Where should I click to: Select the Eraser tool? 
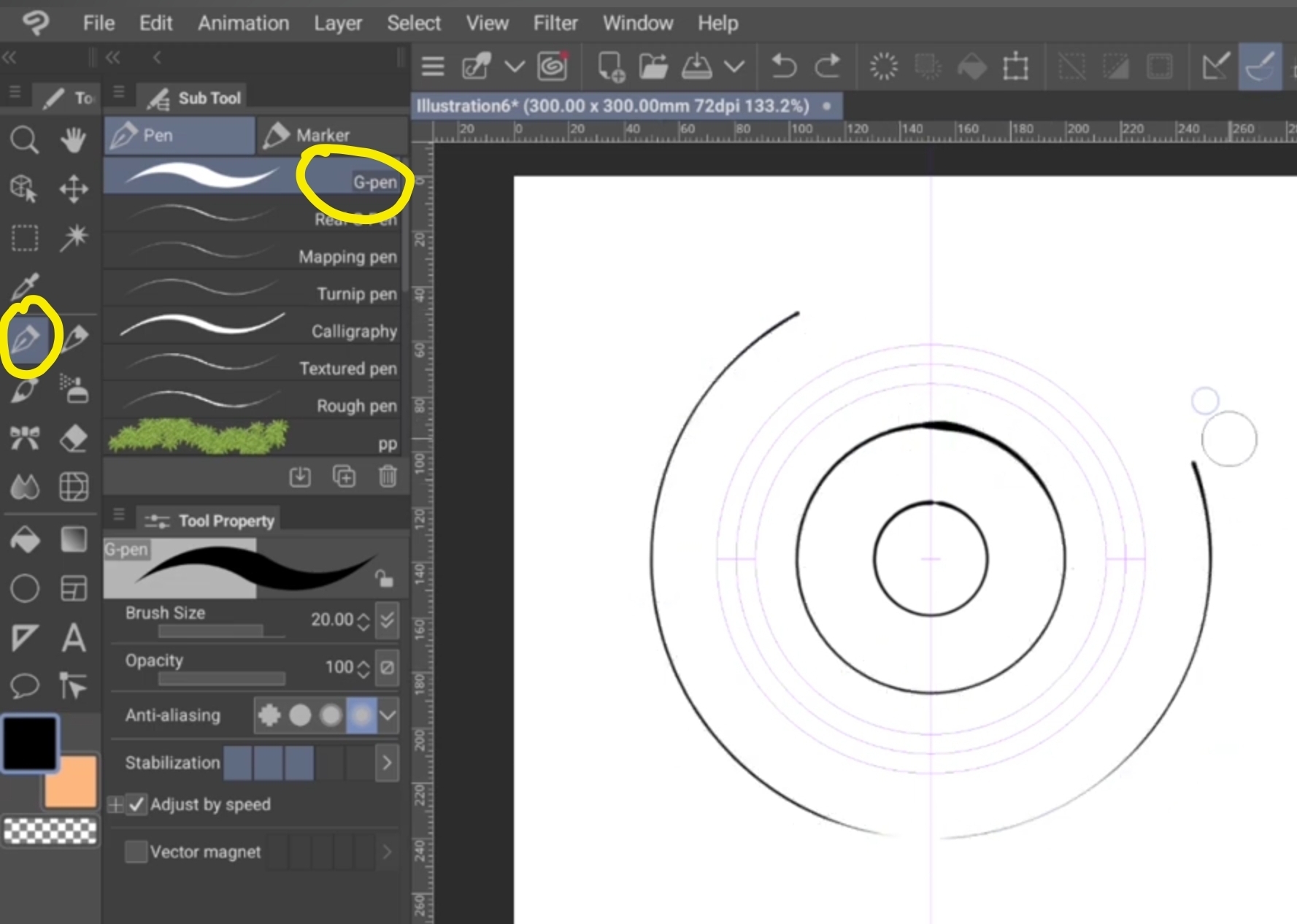tap(73, 438)
